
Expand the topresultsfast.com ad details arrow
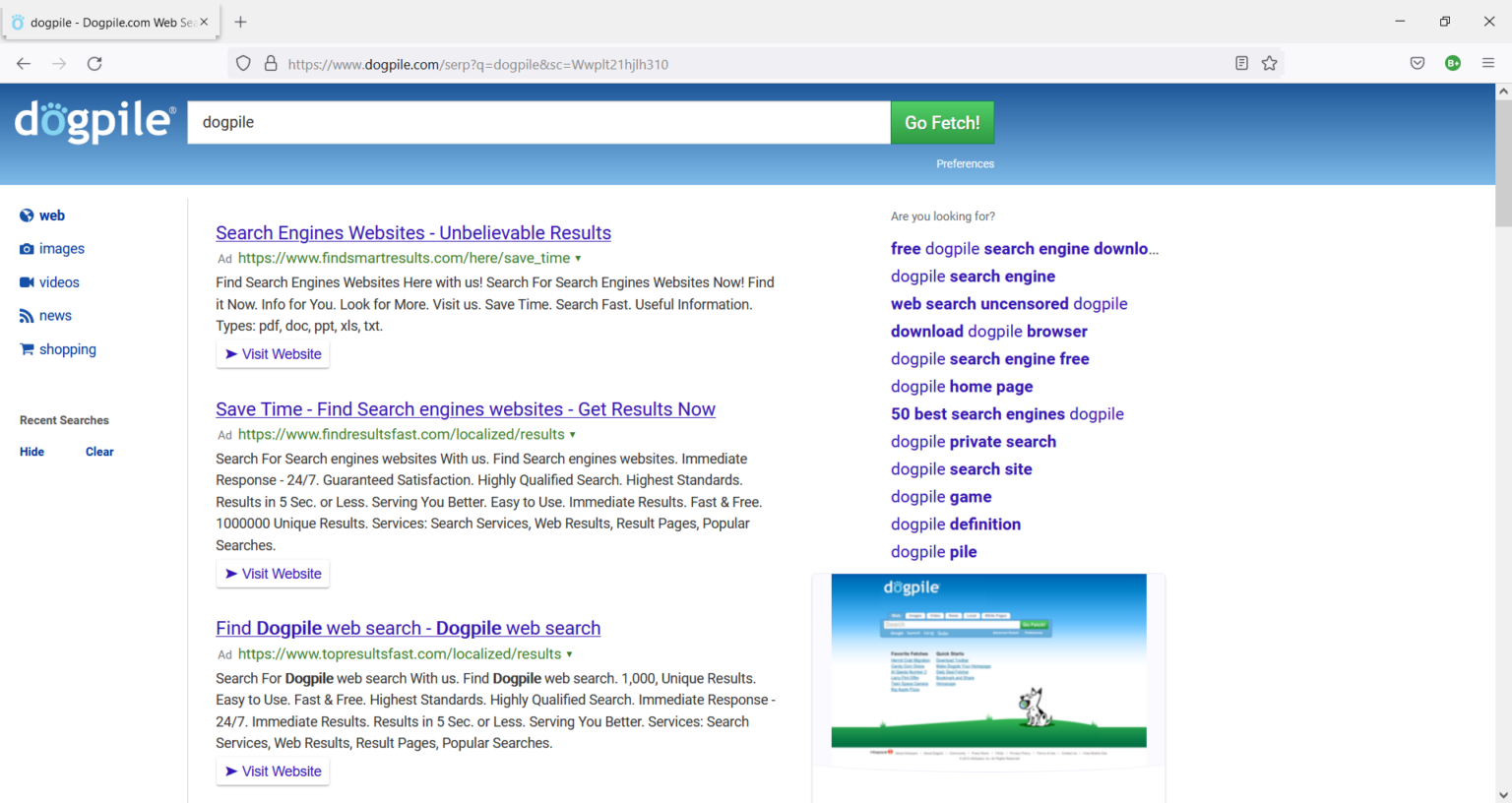(x=571, y=653)
